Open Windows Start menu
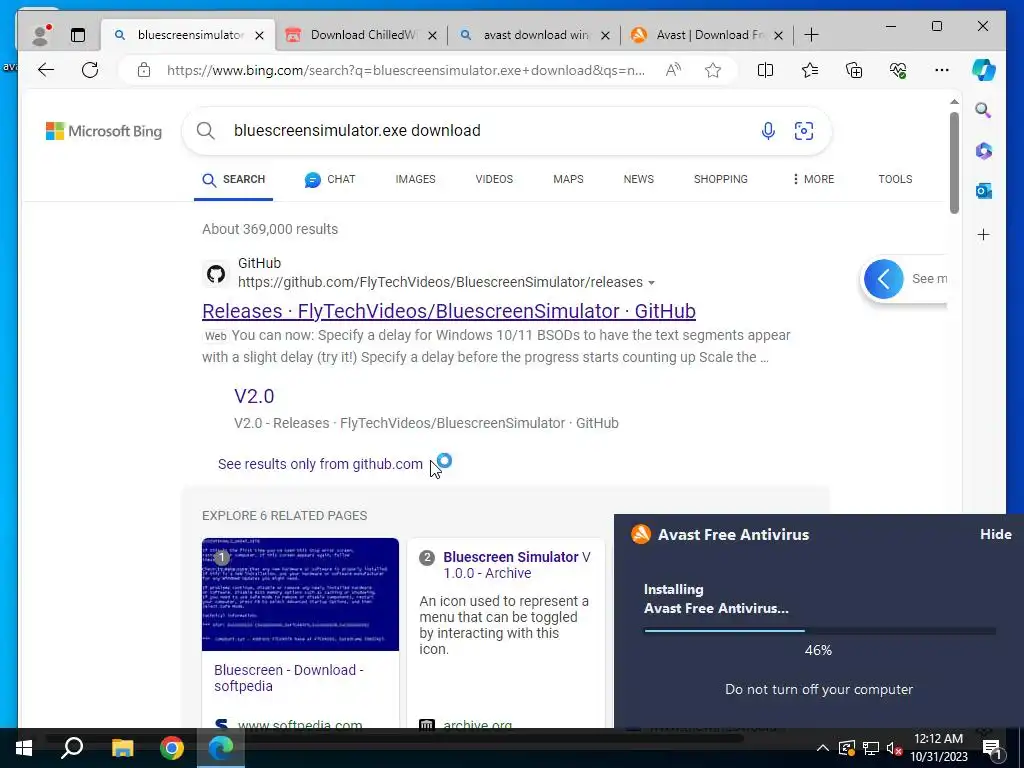This screenshot has height=768, width=1024. [24, 748]
